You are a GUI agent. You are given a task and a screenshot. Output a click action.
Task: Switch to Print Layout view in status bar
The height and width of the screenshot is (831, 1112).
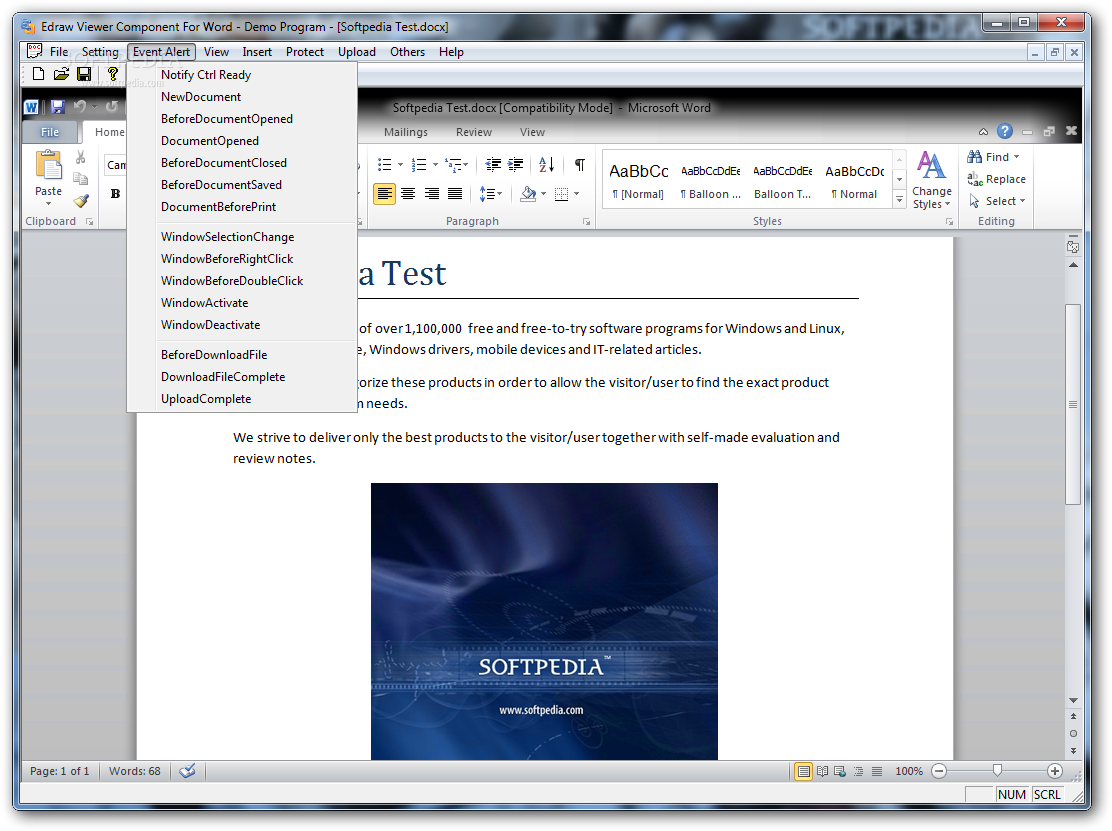point(803,771)
